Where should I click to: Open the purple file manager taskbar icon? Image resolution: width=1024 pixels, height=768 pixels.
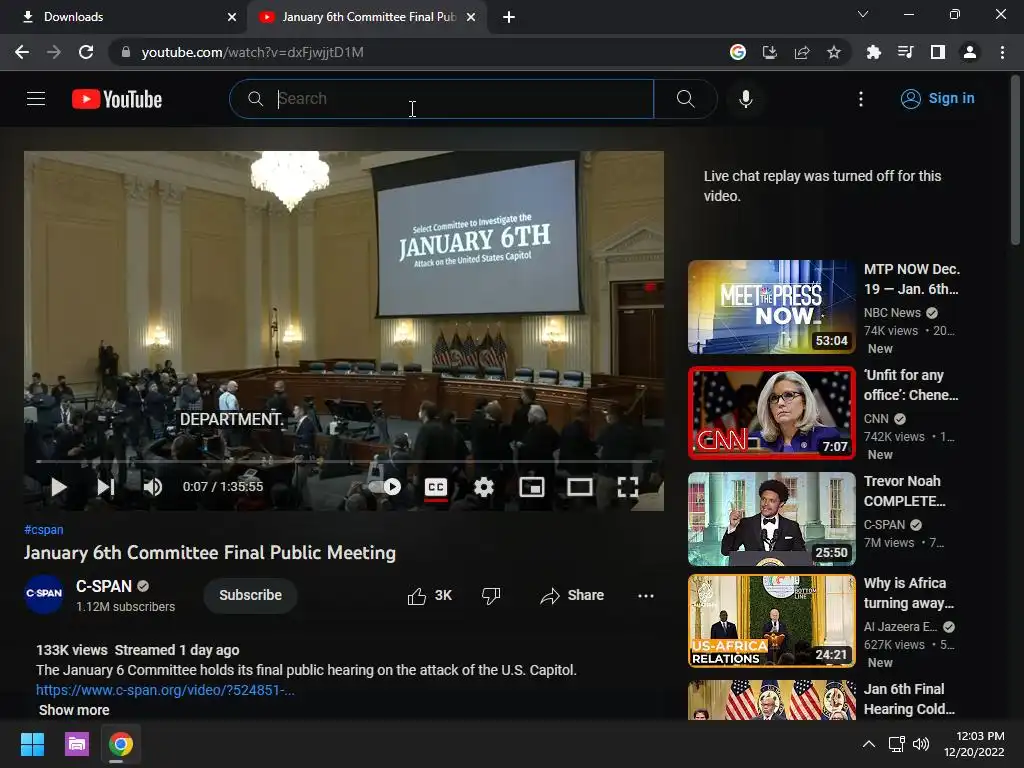coord(76,744)
